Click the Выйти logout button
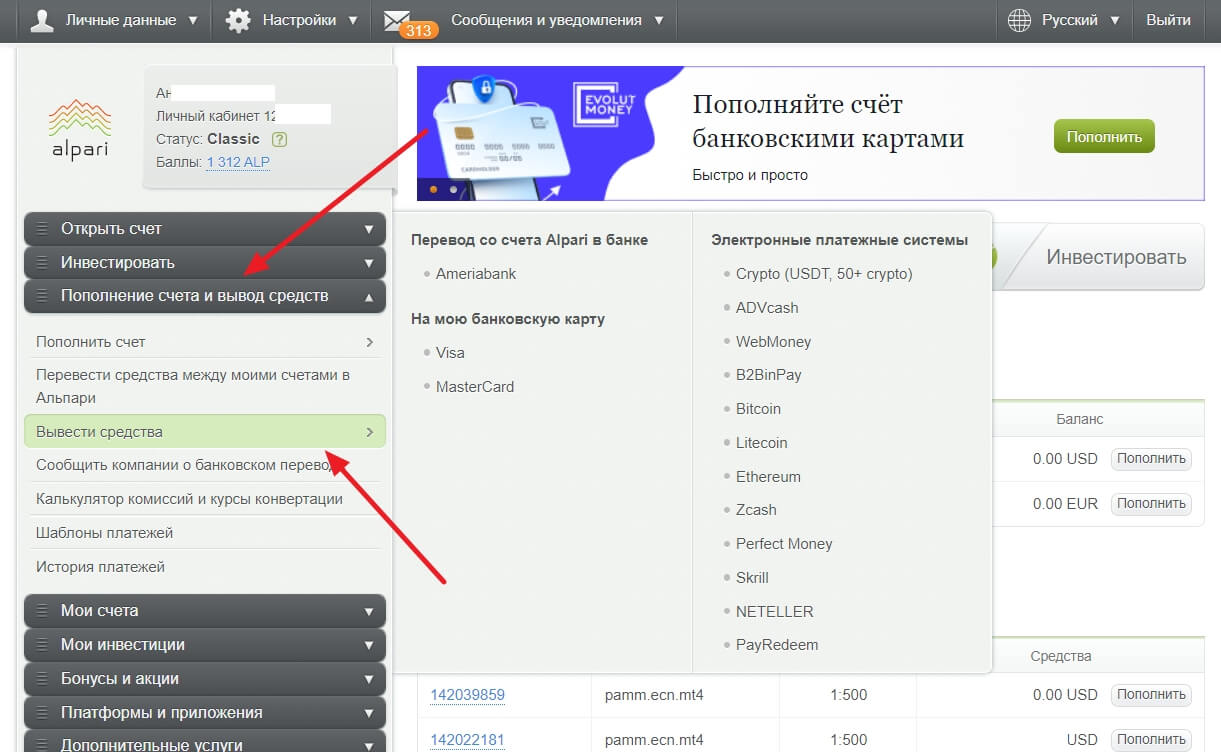The width and height of the screenshot is (1221, 752). (1168, 20)
